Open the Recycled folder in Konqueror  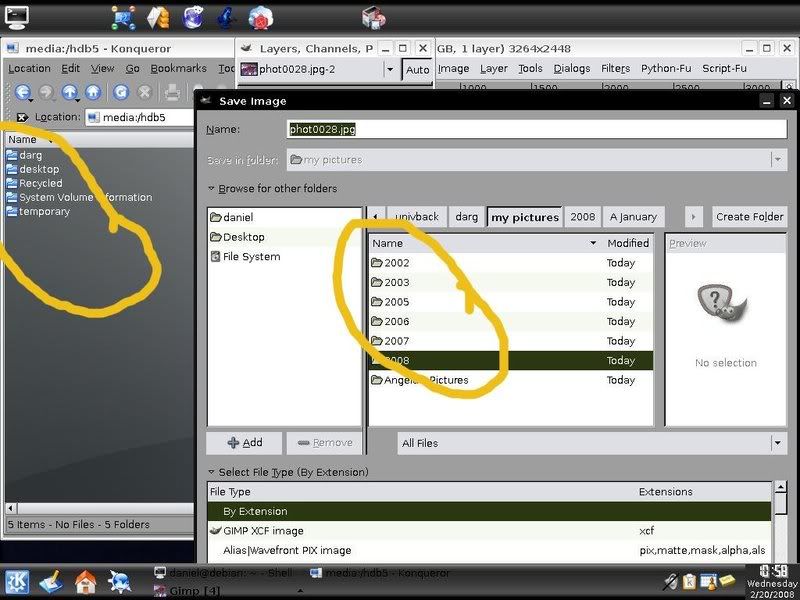coord(40,183)
